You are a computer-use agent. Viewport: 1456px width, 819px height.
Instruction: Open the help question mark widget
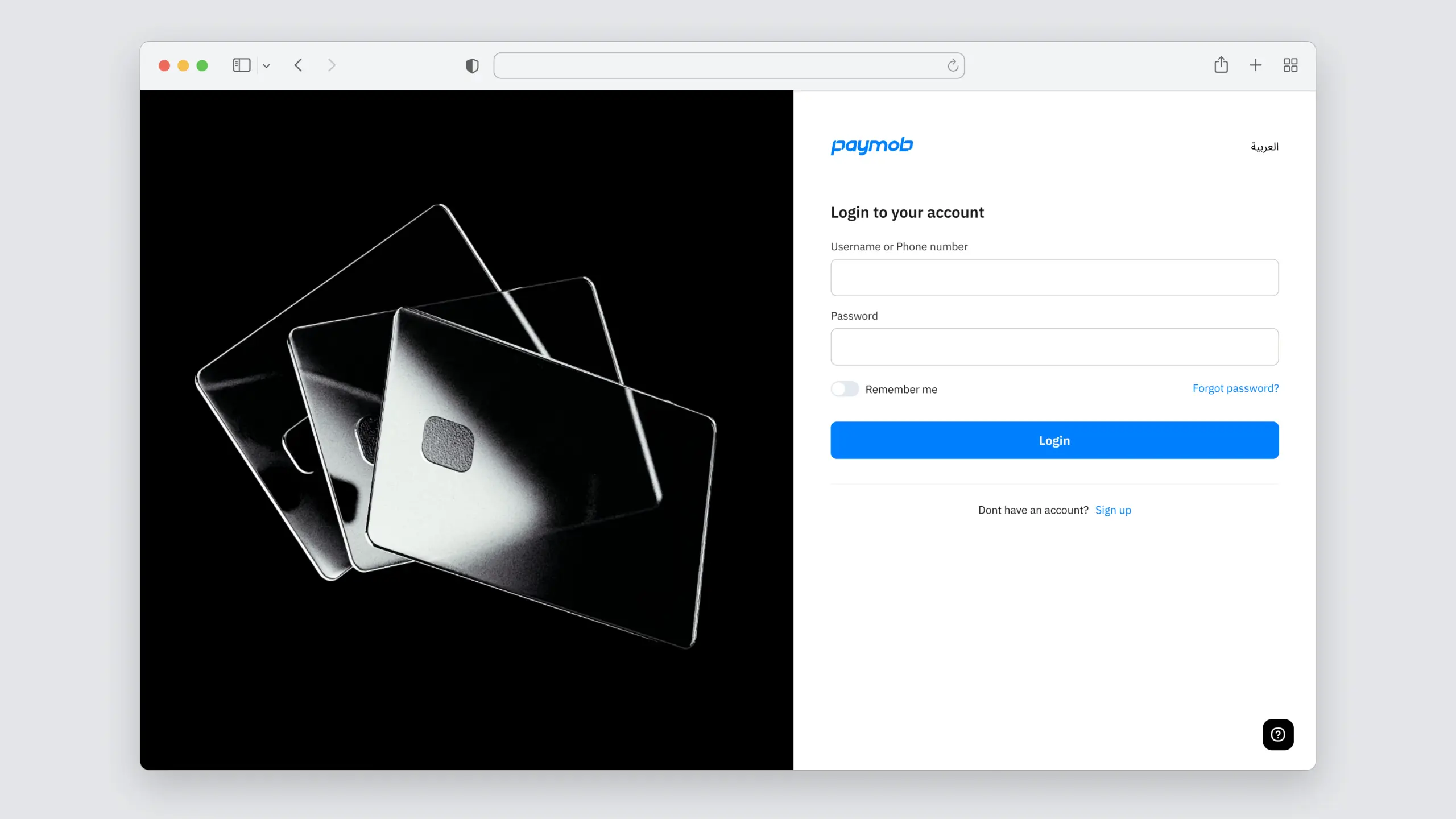click(1277, 734)
